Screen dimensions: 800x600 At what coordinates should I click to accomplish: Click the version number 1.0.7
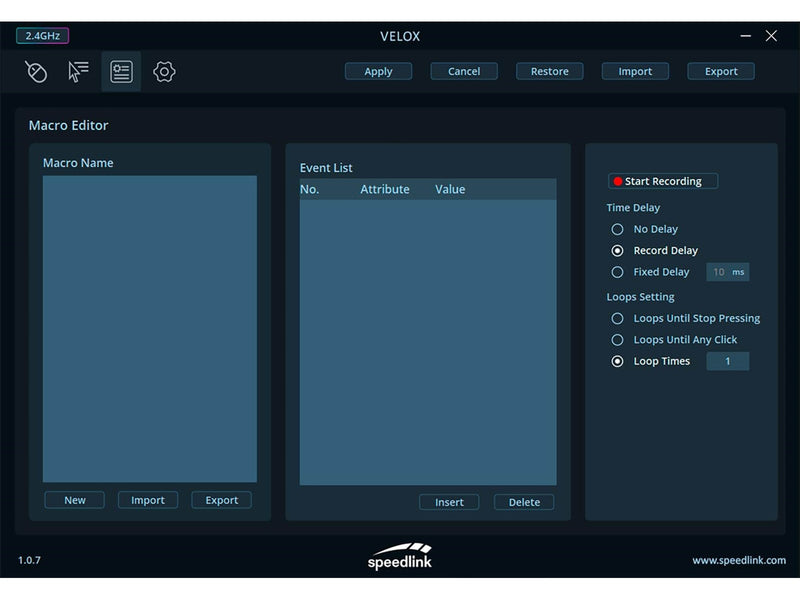(30, 560)
